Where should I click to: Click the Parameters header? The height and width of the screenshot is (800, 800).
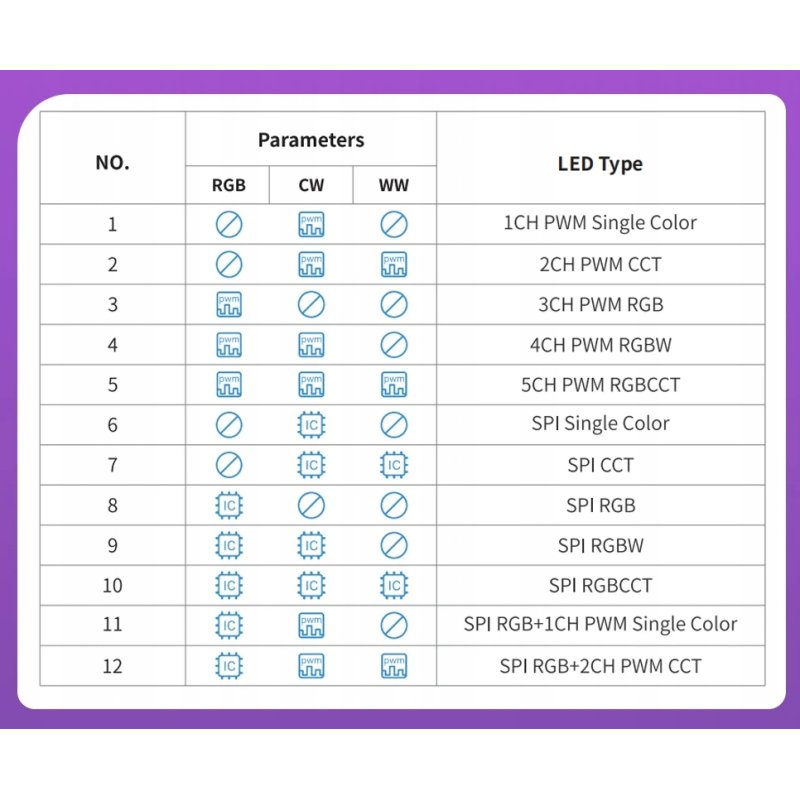pos(311,140)
